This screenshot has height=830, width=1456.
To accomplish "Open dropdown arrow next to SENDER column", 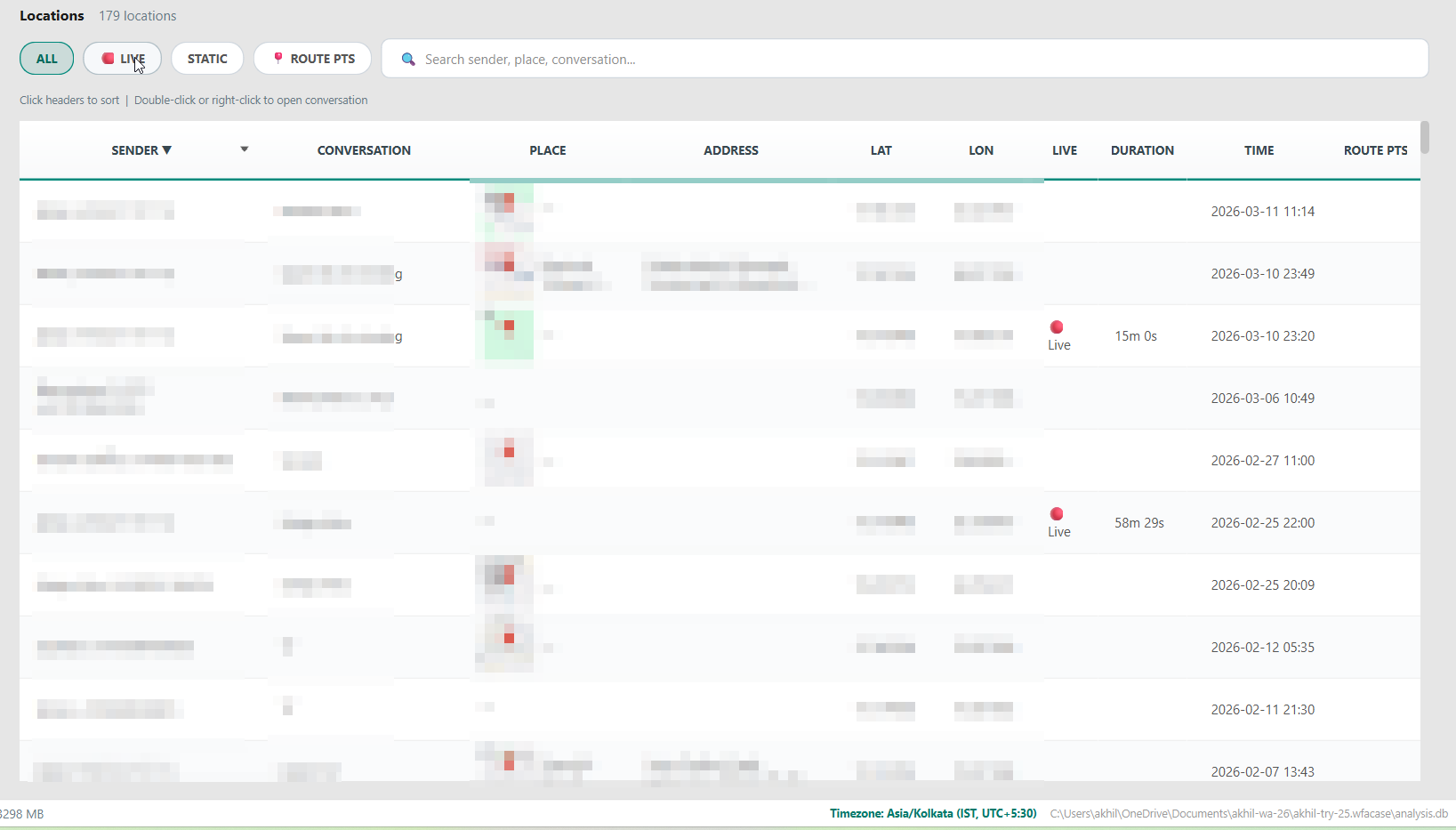I will [244, 149].
